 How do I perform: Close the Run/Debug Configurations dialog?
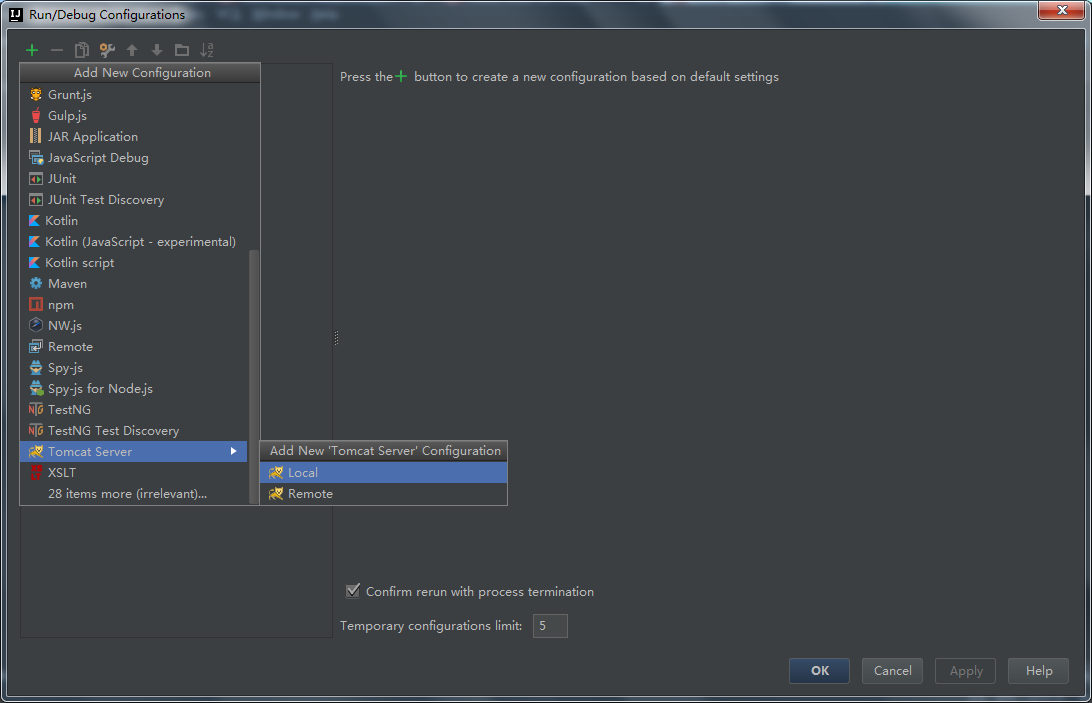[1061, 10]
